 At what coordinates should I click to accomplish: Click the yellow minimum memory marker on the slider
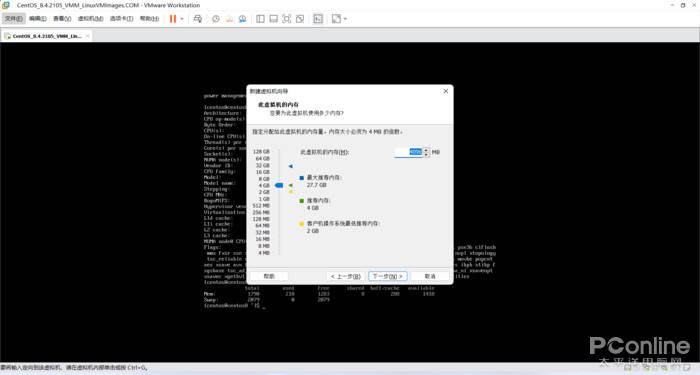[x=291, y=192]
